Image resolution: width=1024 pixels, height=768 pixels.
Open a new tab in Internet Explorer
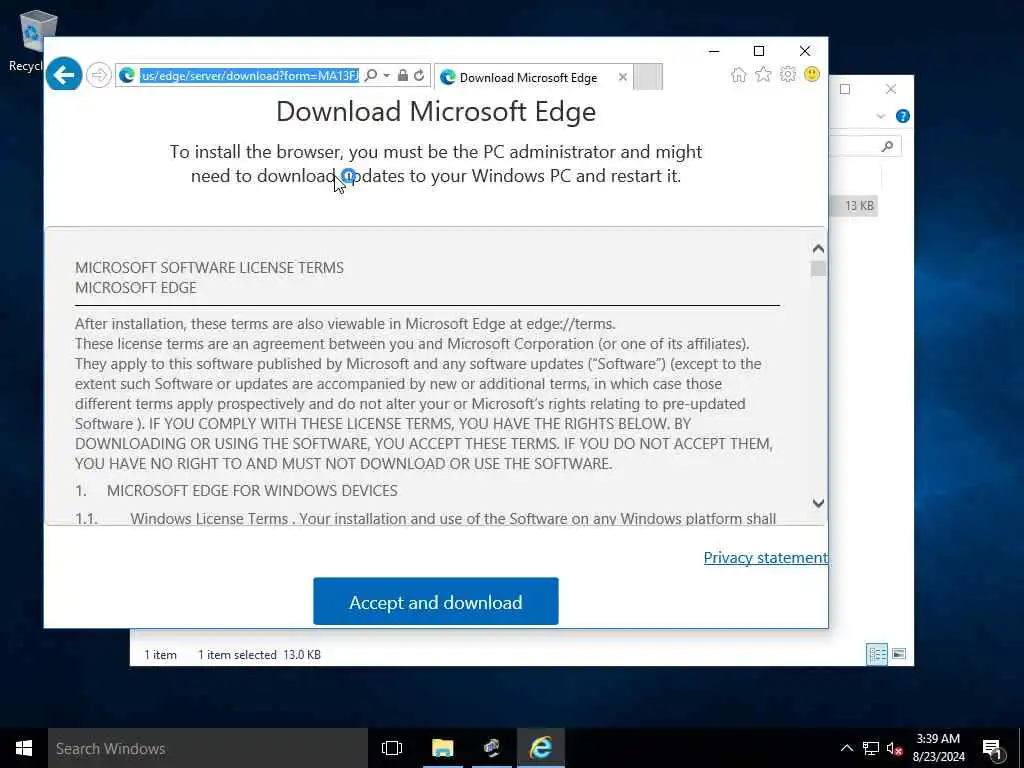point(648,76)
